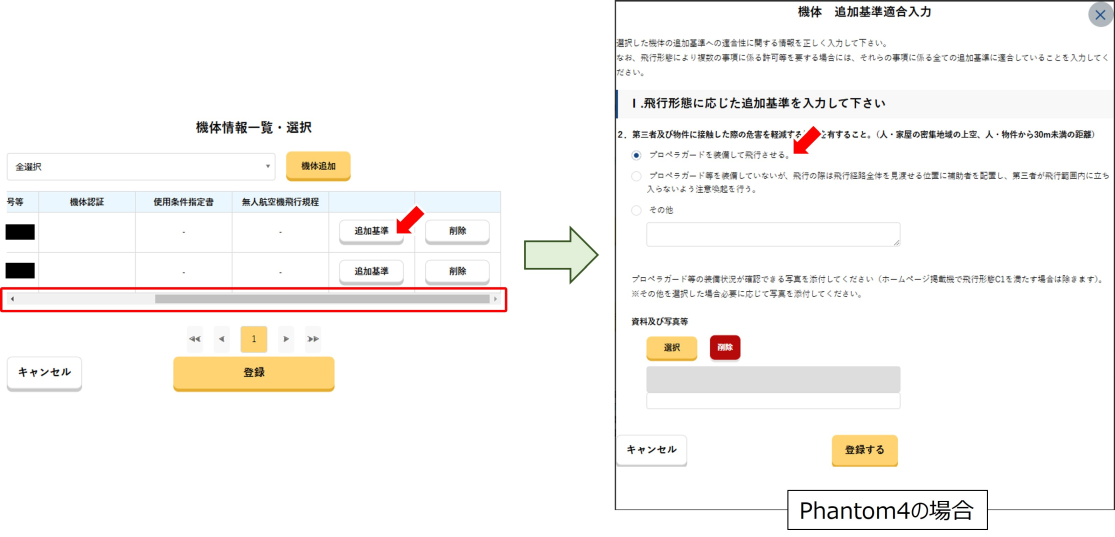
Task: Choose the radio option about not equipping プロペラガード
Action: pyautogui.click(x=636, y=175)
